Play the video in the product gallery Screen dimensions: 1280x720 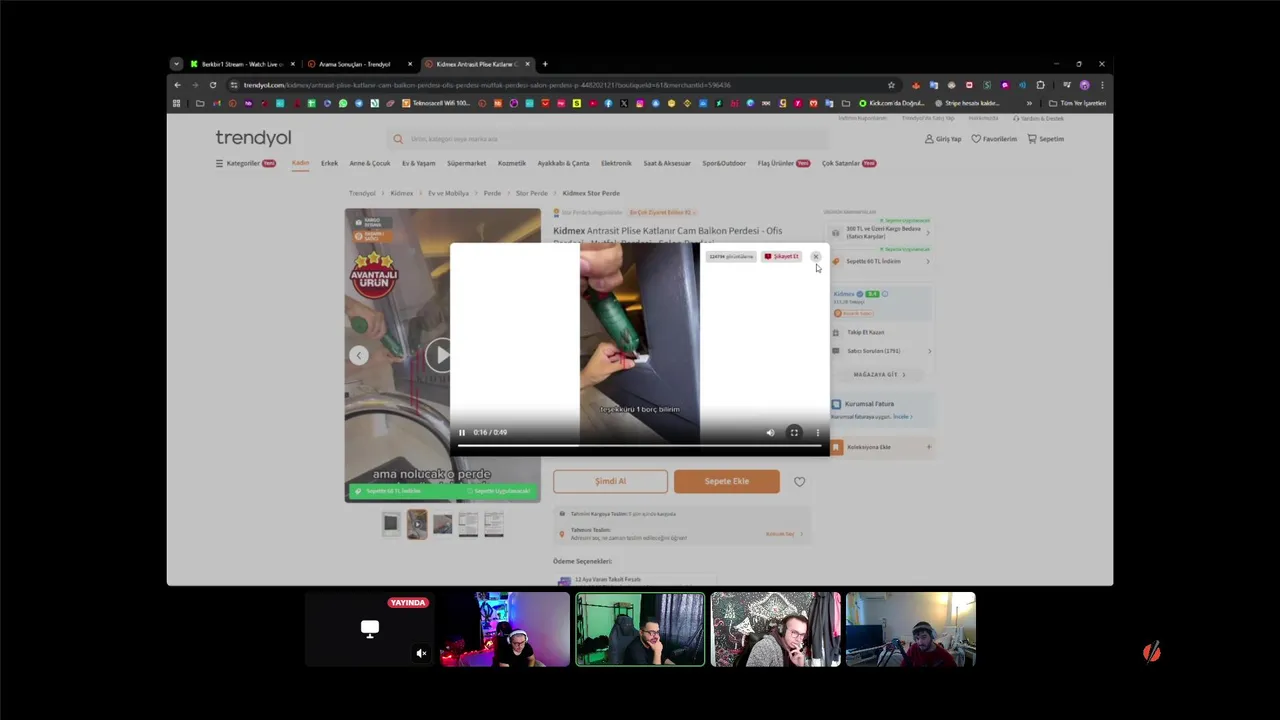click(439, 355)
